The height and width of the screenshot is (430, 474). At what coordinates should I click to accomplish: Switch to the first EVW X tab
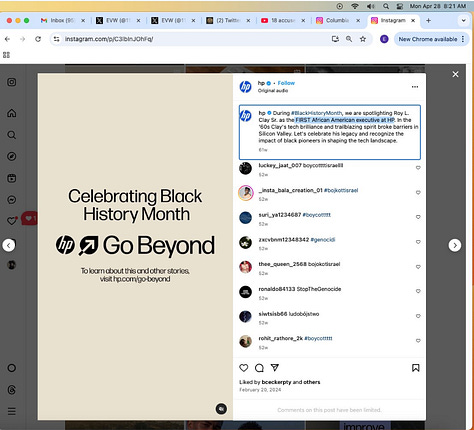pos(118,20)
